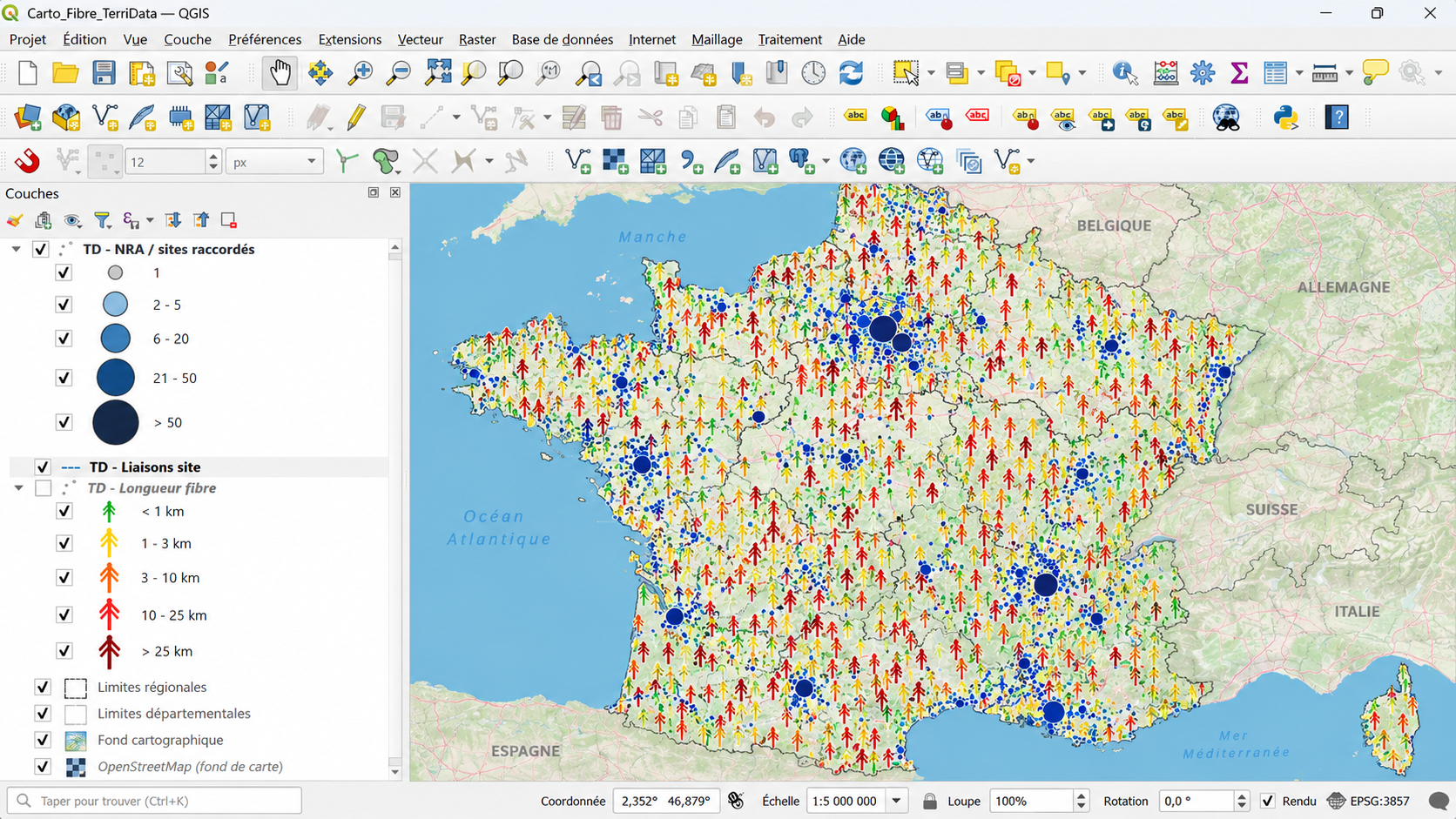Click the Statistical Summary sigma icon
The height and width of the screenshot is (819, 1456).
[1238, 73]
